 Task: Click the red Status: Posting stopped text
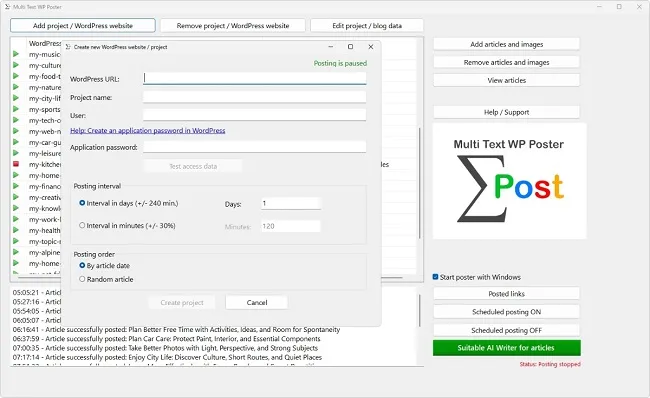click(550, 364)
